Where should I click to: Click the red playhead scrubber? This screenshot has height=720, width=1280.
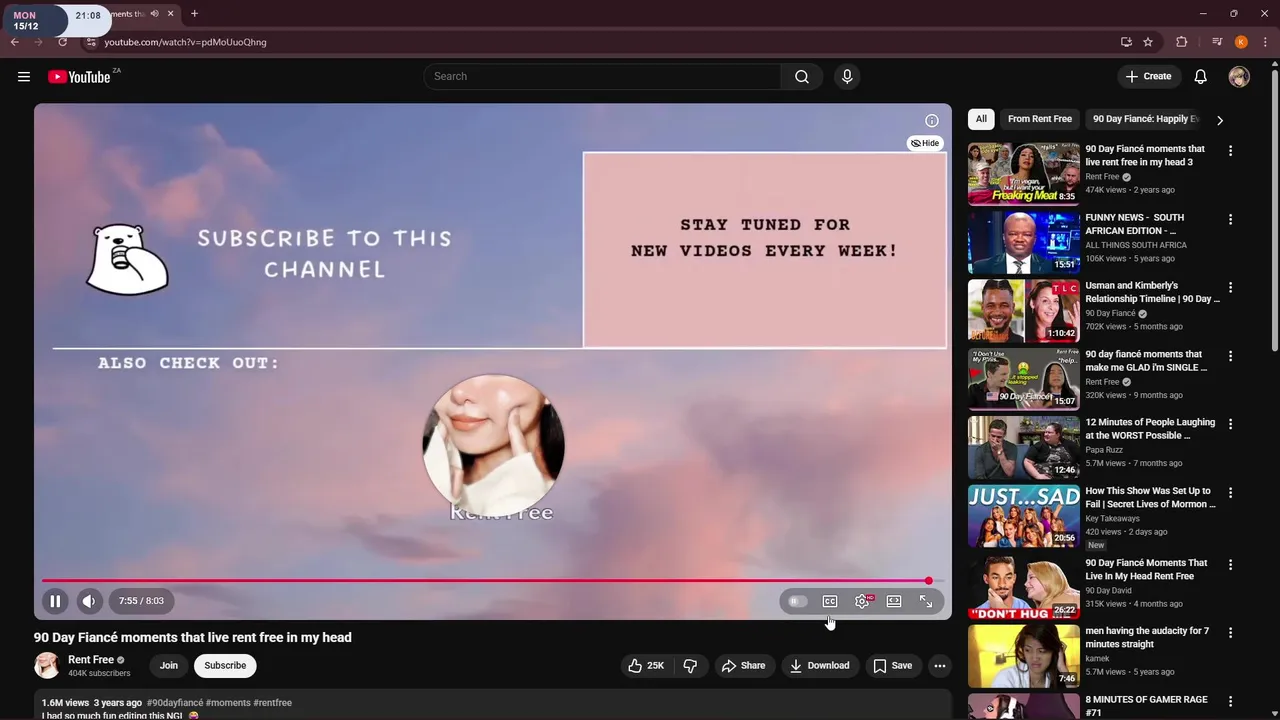pos(929,581)
